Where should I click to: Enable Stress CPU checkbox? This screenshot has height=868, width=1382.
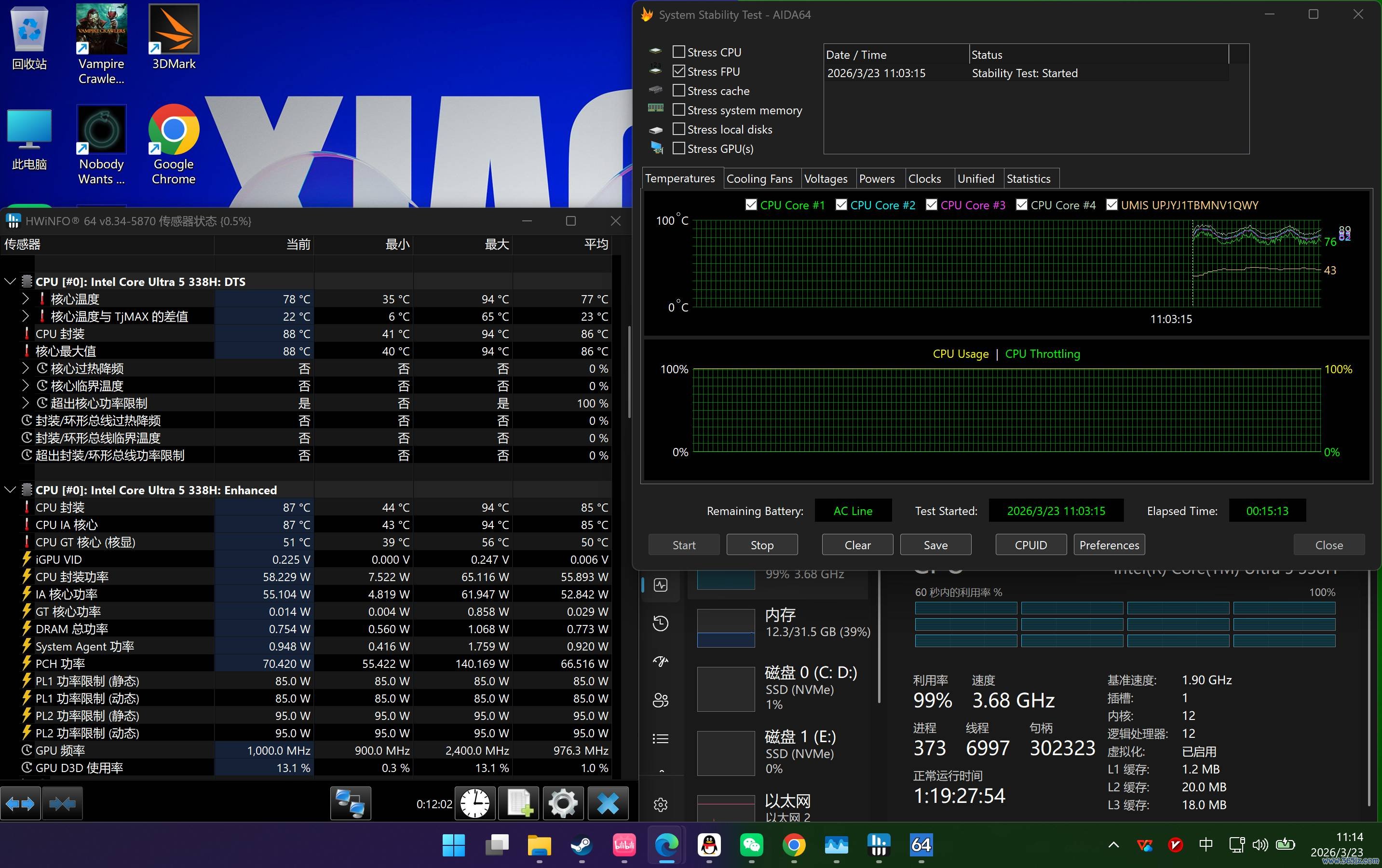(x=678, y=52)
